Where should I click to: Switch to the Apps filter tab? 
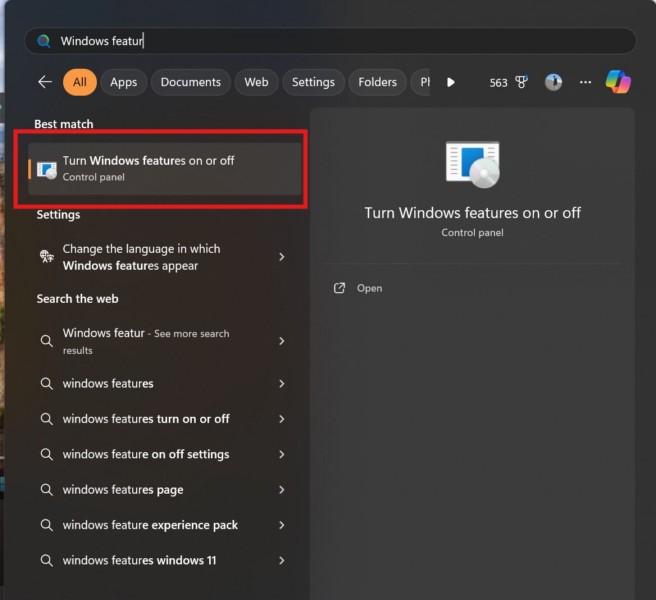tap(124, 82)
